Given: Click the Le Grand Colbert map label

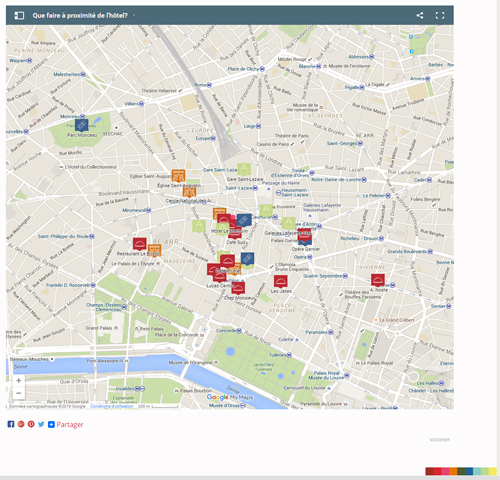Looking at the screenshot, I should (x=397, y=320).
